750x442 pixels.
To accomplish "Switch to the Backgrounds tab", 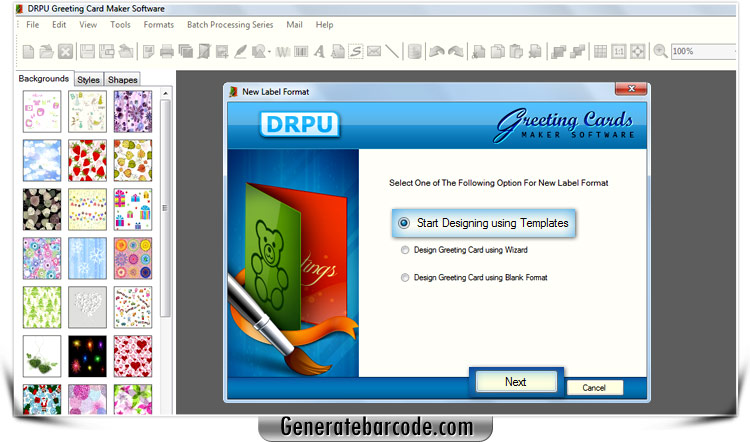I will (44, 78).
